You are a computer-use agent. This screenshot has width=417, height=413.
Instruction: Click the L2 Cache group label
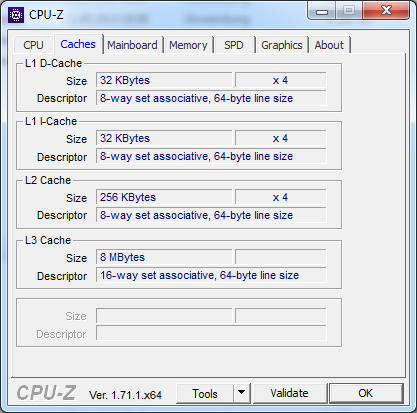(x=48, y=180)
